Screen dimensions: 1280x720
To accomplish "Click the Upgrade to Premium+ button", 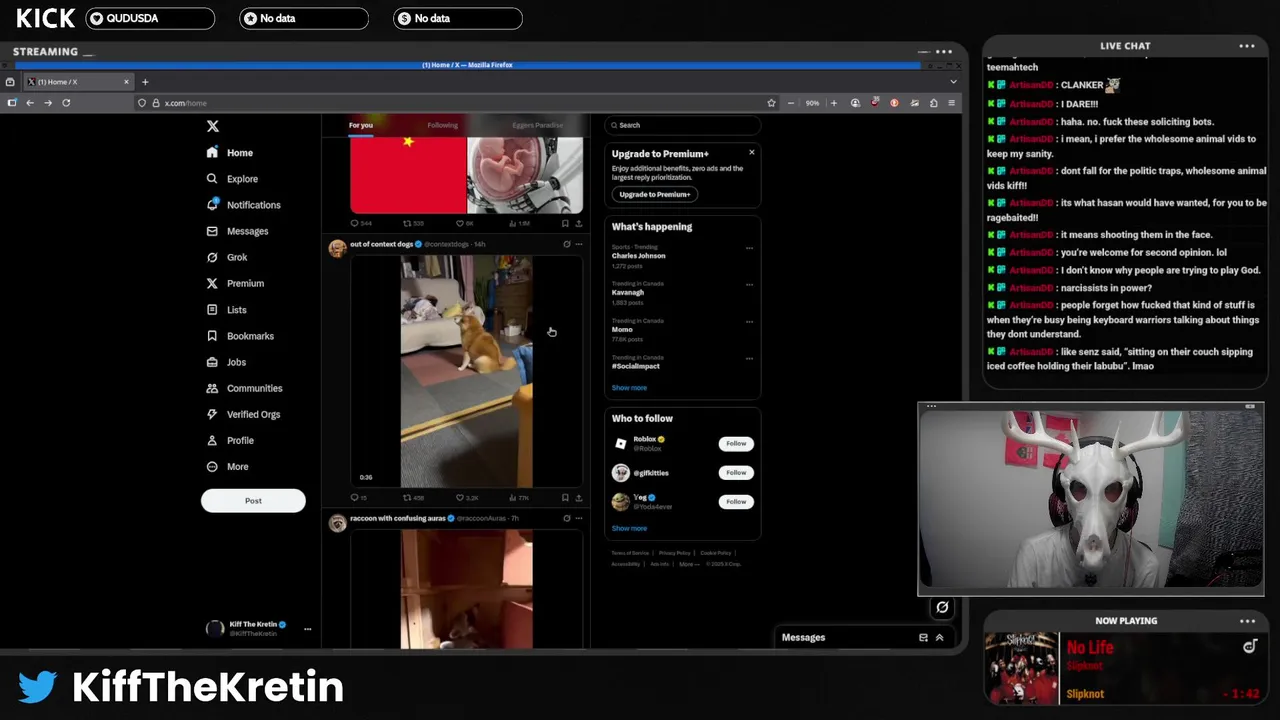I will click(x=655, y=194).
